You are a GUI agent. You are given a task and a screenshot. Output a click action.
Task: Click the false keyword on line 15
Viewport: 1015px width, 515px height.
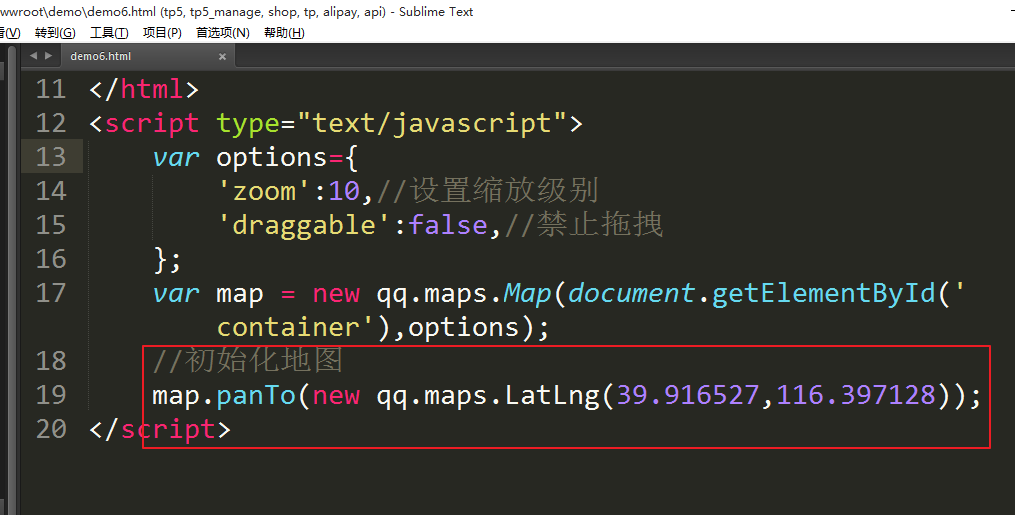click(448, 225)
